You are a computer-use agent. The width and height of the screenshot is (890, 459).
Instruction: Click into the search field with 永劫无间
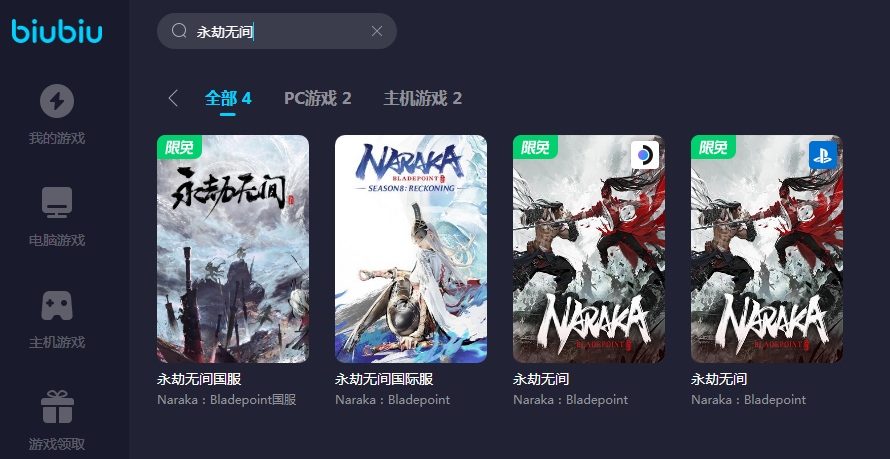pos(276,31)
